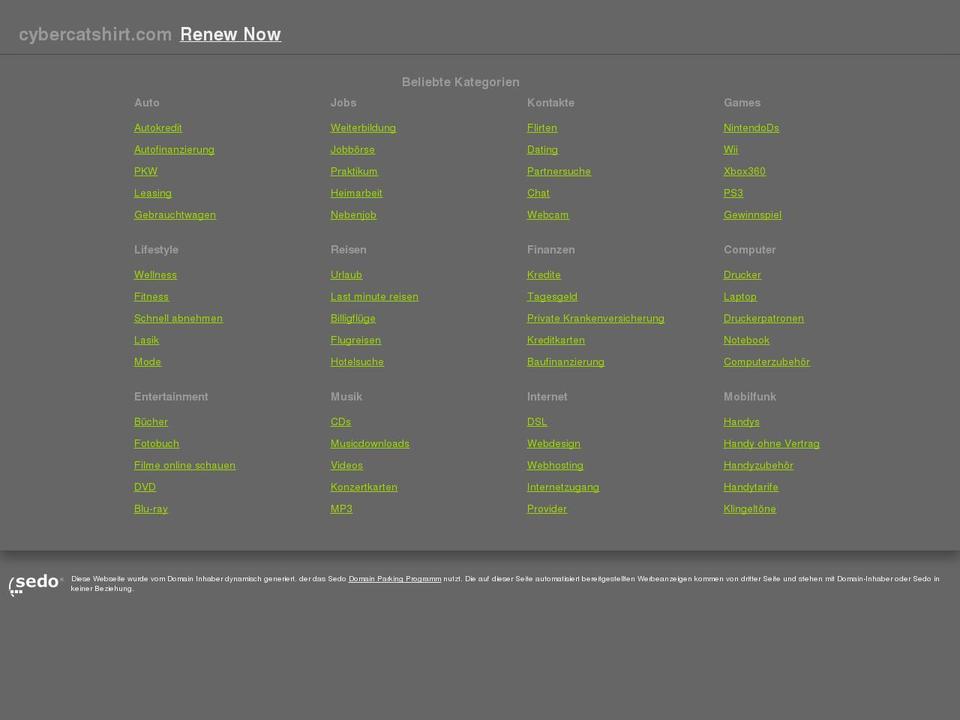960x720 pixels.
Task: Open the Leasing link
Action: click(152, 193)
